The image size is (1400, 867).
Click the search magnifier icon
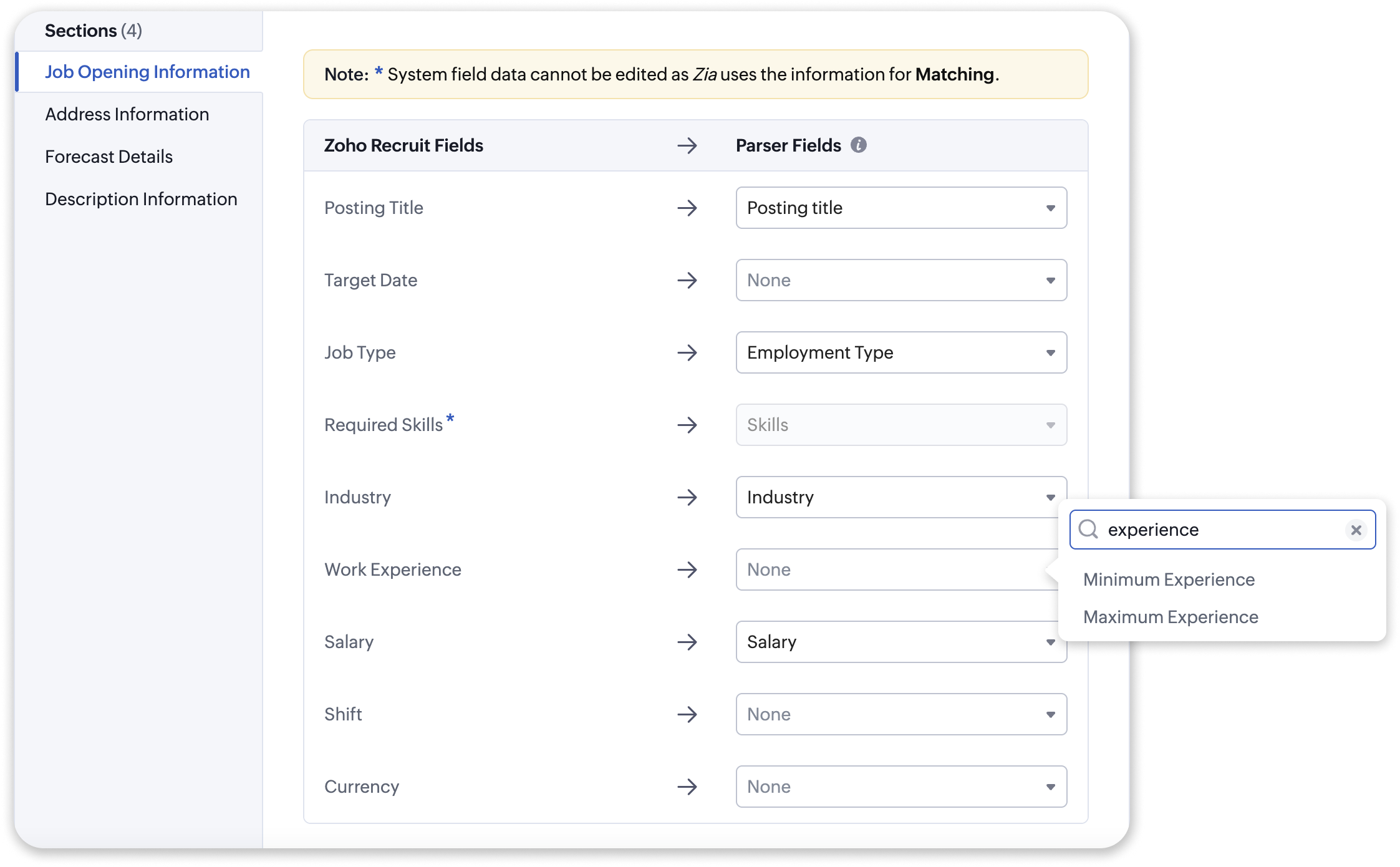click(x=1088, y=530)
